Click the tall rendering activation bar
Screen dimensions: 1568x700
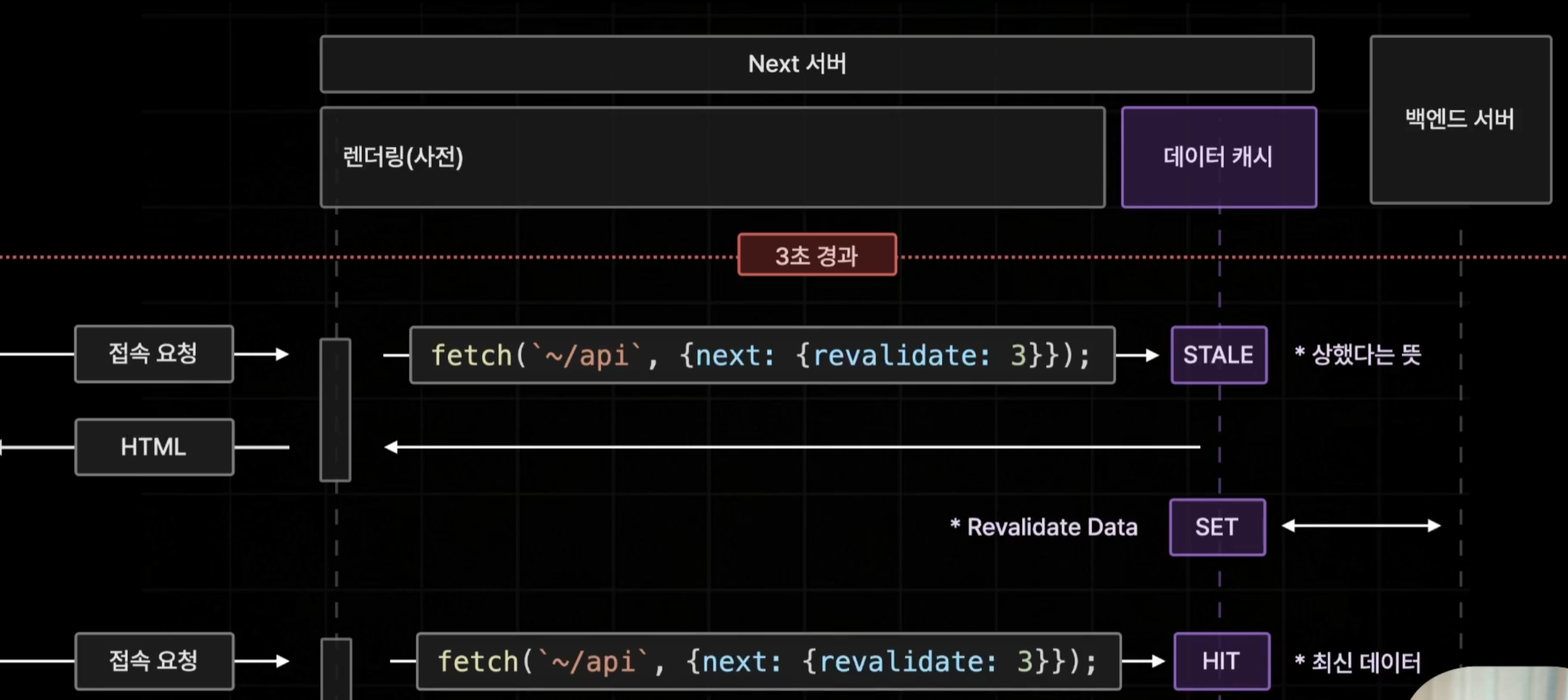335,410
